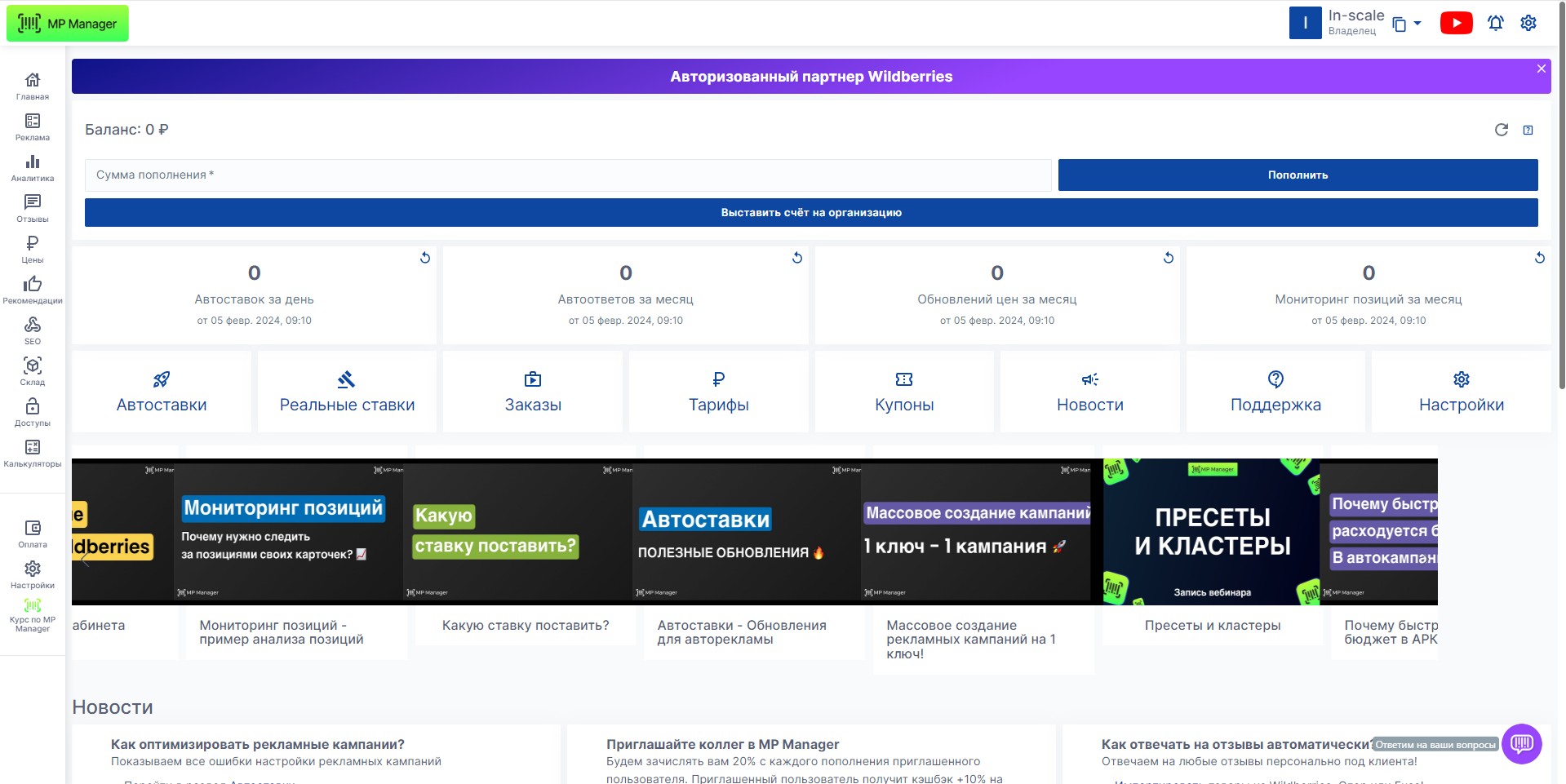Open Реклама section in sidebar
Image resolution: width=1566 pixels, height=784 pixels.
(33, 126)
